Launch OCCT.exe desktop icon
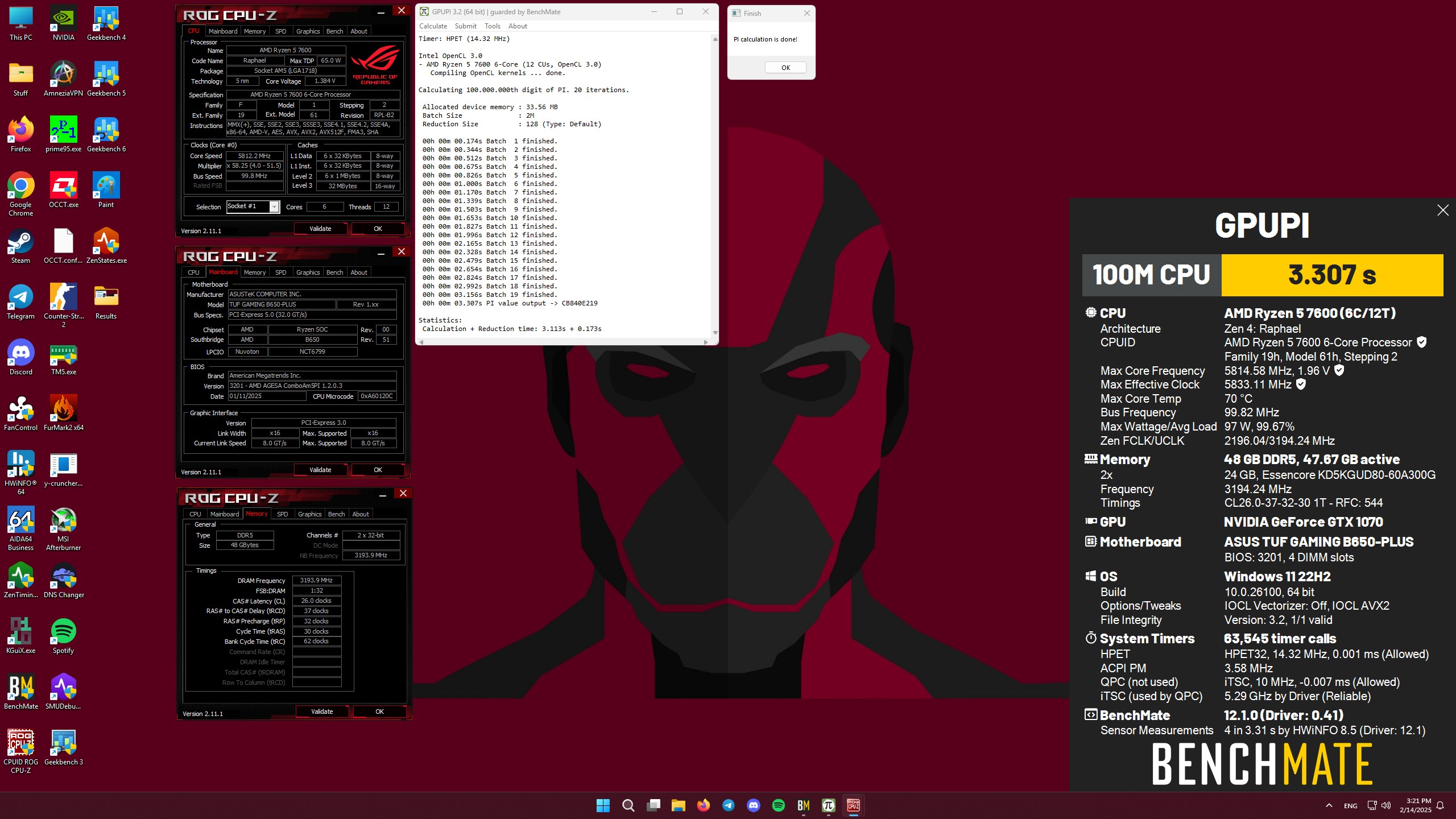The height and width of the screenshot is (819, 1456). click(x=64, y=191)
